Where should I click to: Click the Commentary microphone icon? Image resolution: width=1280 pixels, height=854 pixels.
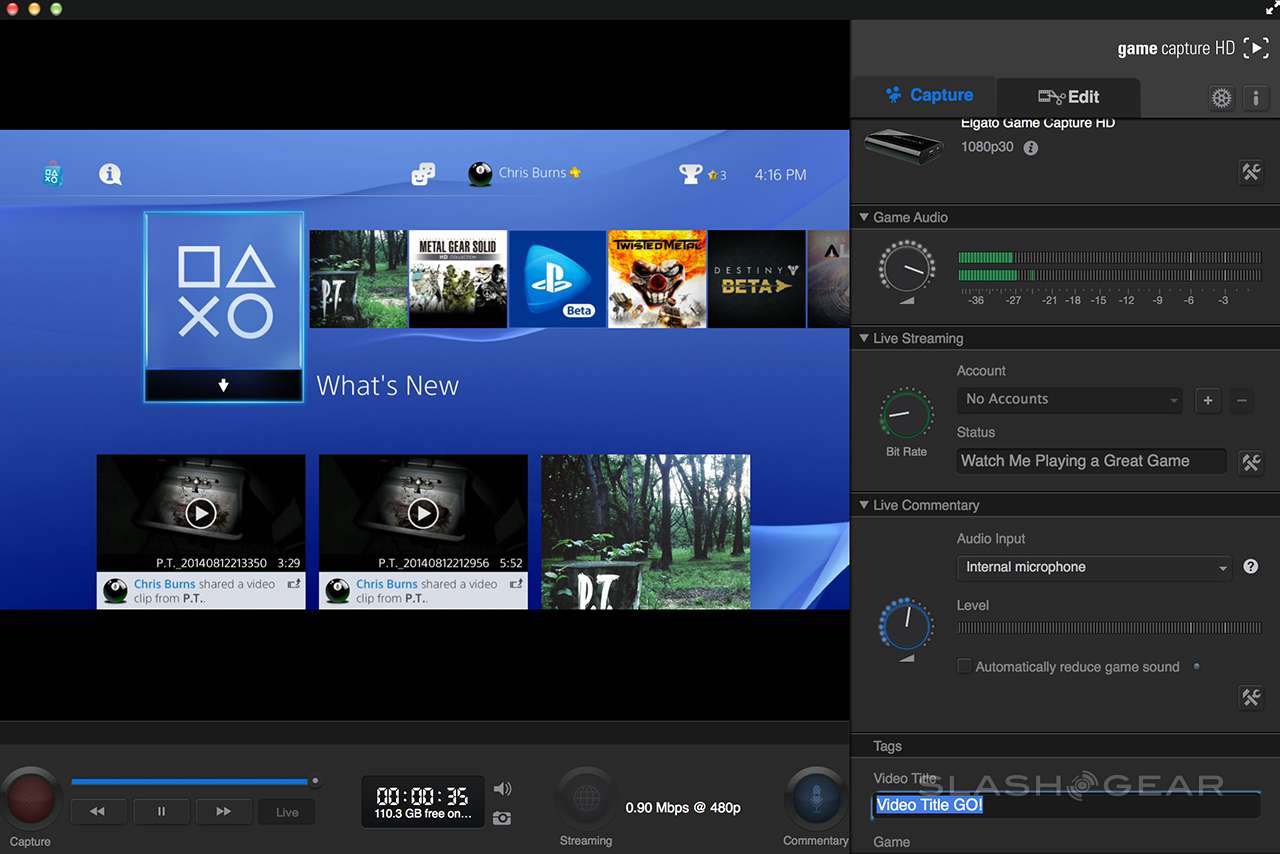816,797
